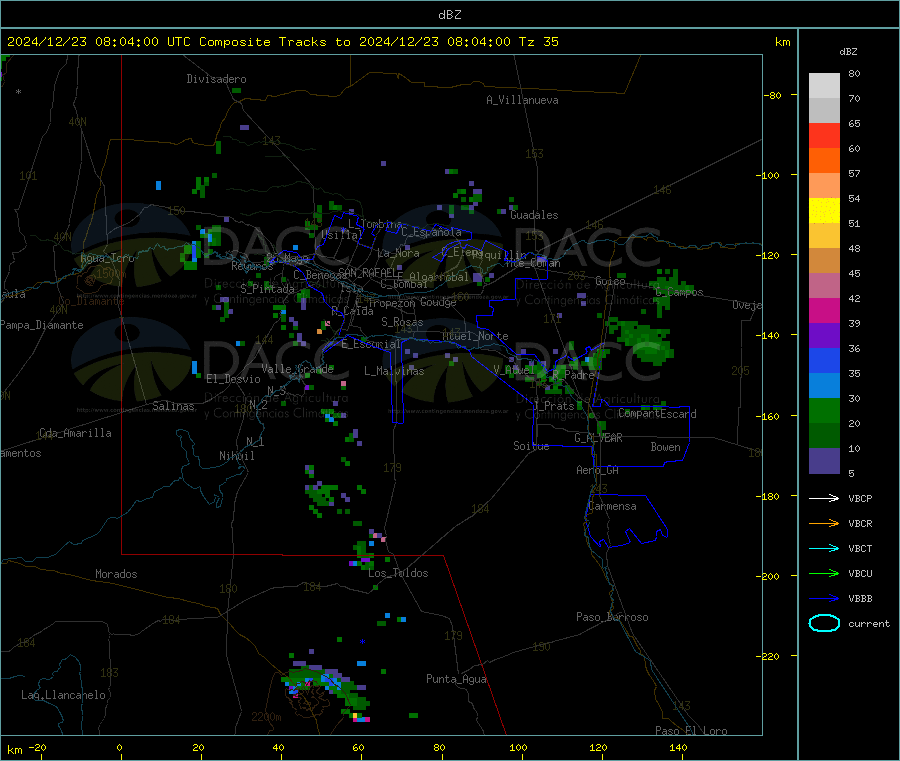Image resolution: width=900 pixels, height=761 pixels.
Task: Click the Guadales map label
Action: [x=534, y=215]
